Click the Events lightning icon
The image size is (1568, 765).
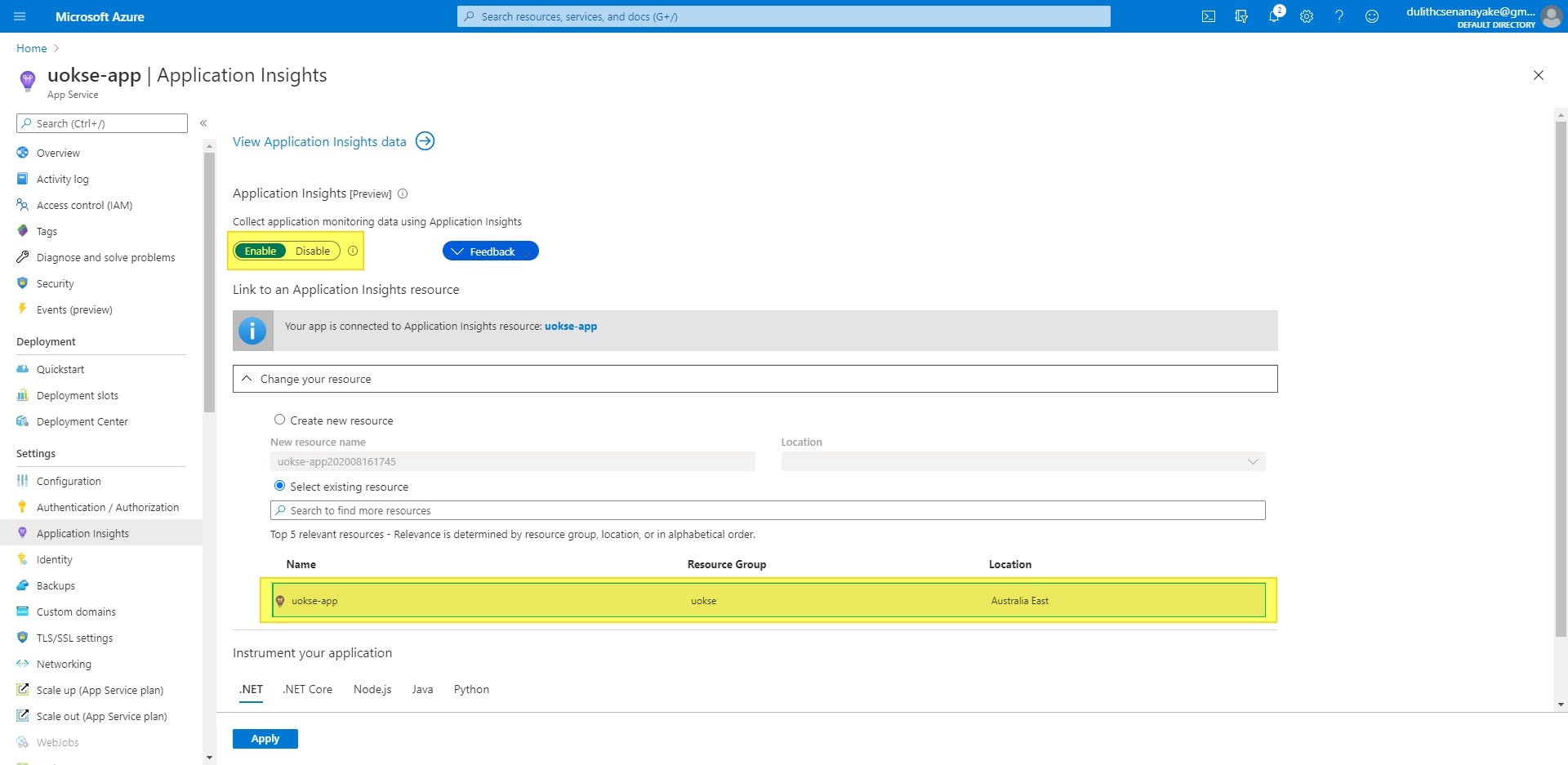point(23,309)
